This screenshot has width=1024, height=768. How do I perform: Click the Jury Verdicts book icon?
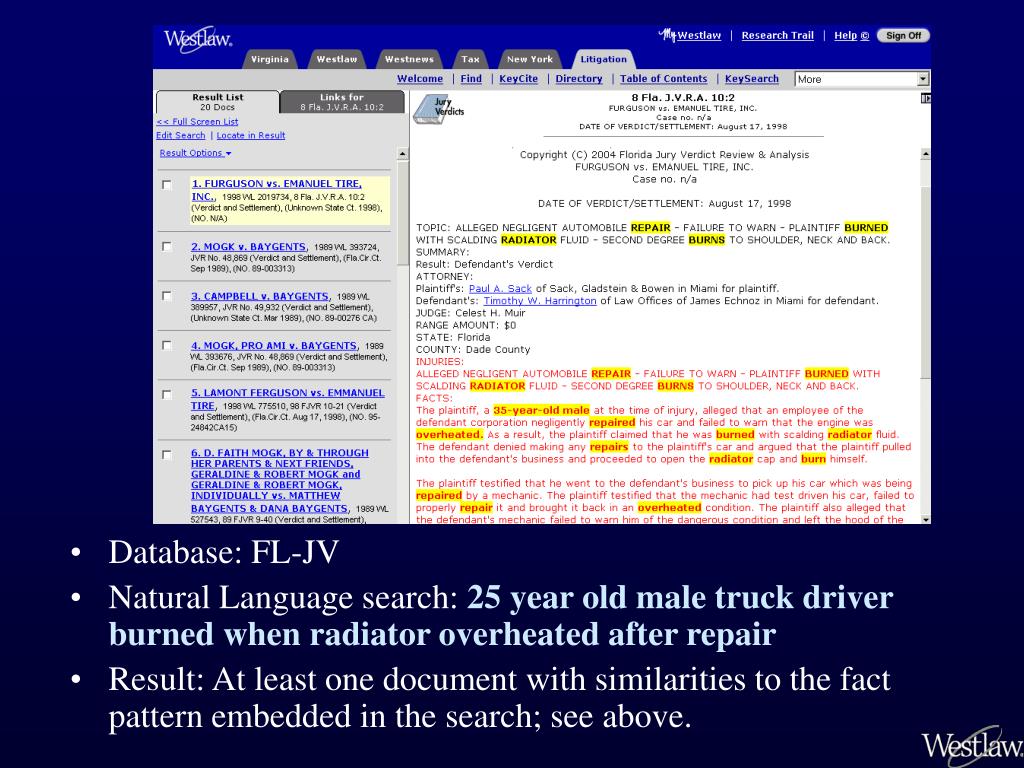point(438,108)
